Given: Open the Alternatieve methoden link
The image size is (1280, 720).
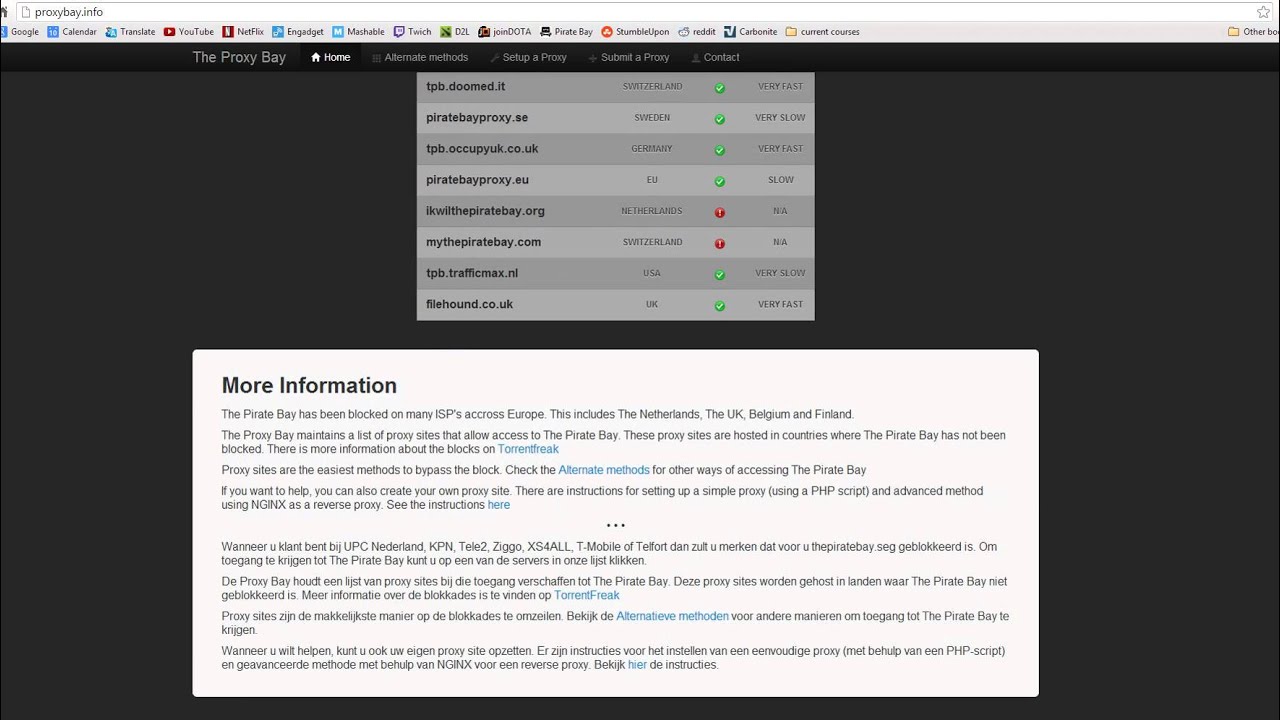Looking at the screenshot, I should point(672,616).
